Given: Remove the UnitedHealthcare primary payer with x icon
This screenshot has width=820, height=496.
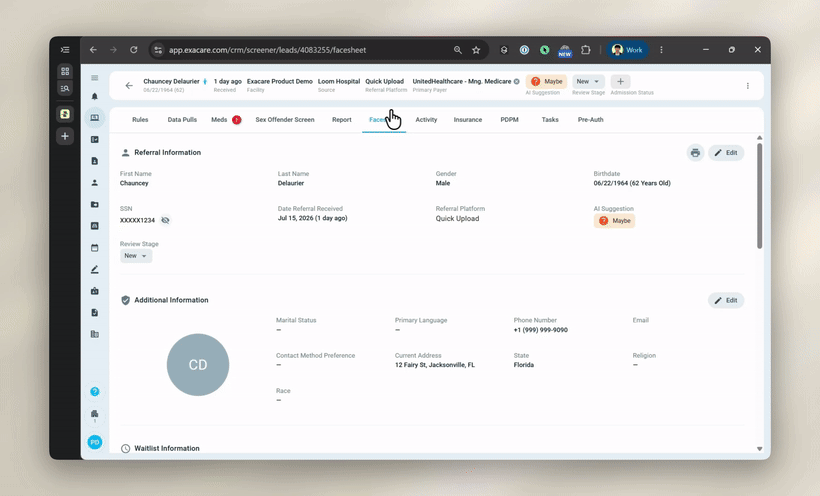Looking at the screenshot, I should click(516, 82).
